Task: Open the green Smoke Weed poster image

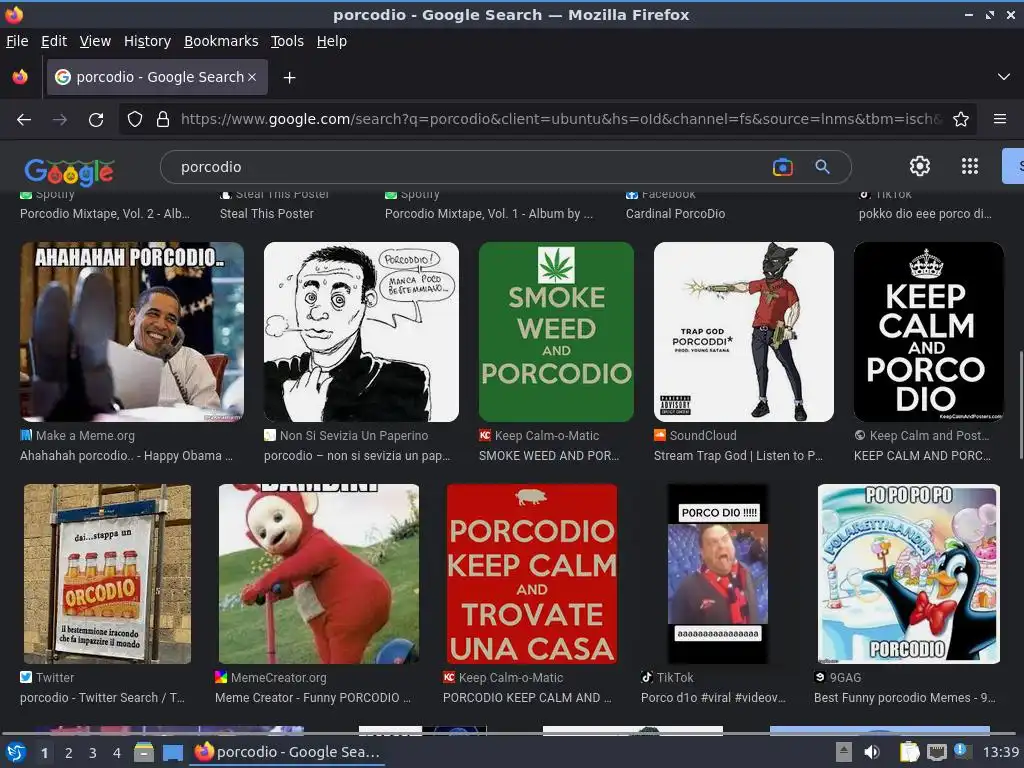Action: pos(556,332)
